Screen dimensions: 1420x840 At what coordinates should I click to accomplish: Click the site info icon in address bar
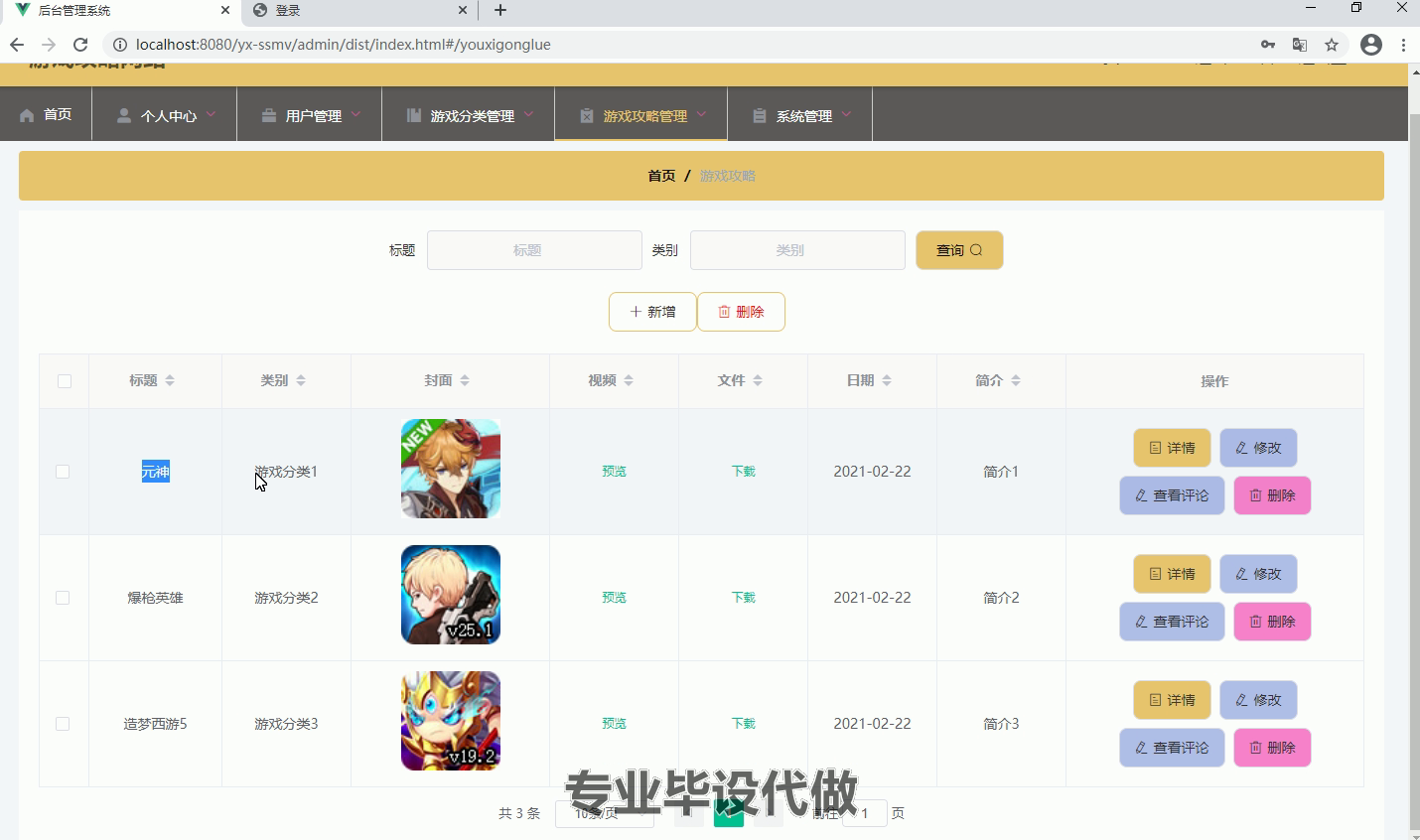tap(119, 45)
